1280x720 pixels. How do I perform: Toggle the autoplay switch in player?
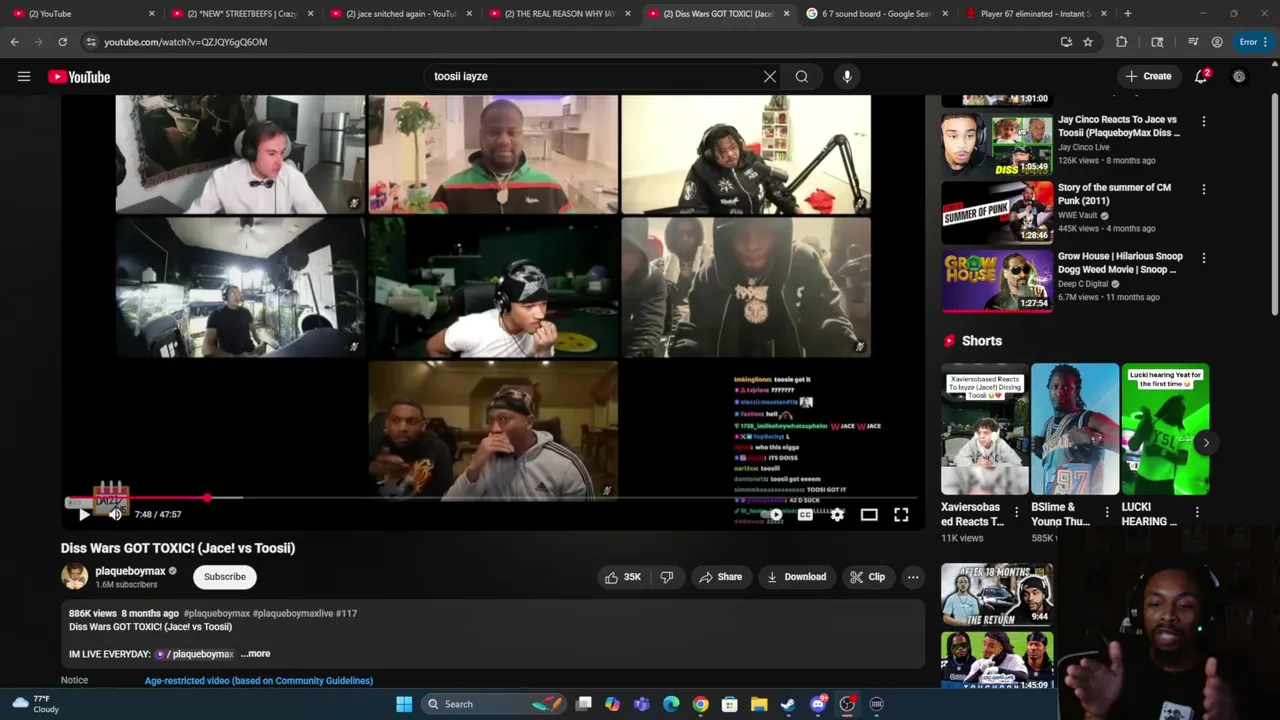pyautogui.click(x=774, y=515)
